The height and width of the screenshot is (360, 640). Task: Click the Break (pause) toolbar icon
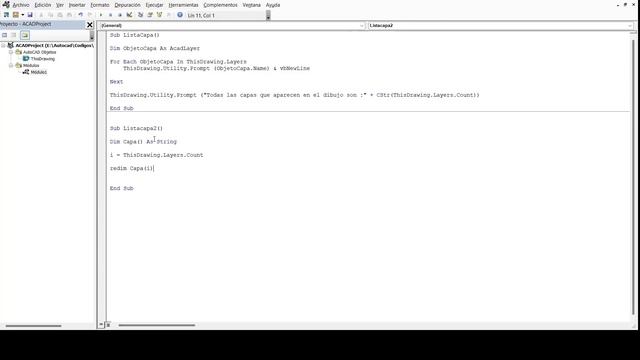point(111,15)
